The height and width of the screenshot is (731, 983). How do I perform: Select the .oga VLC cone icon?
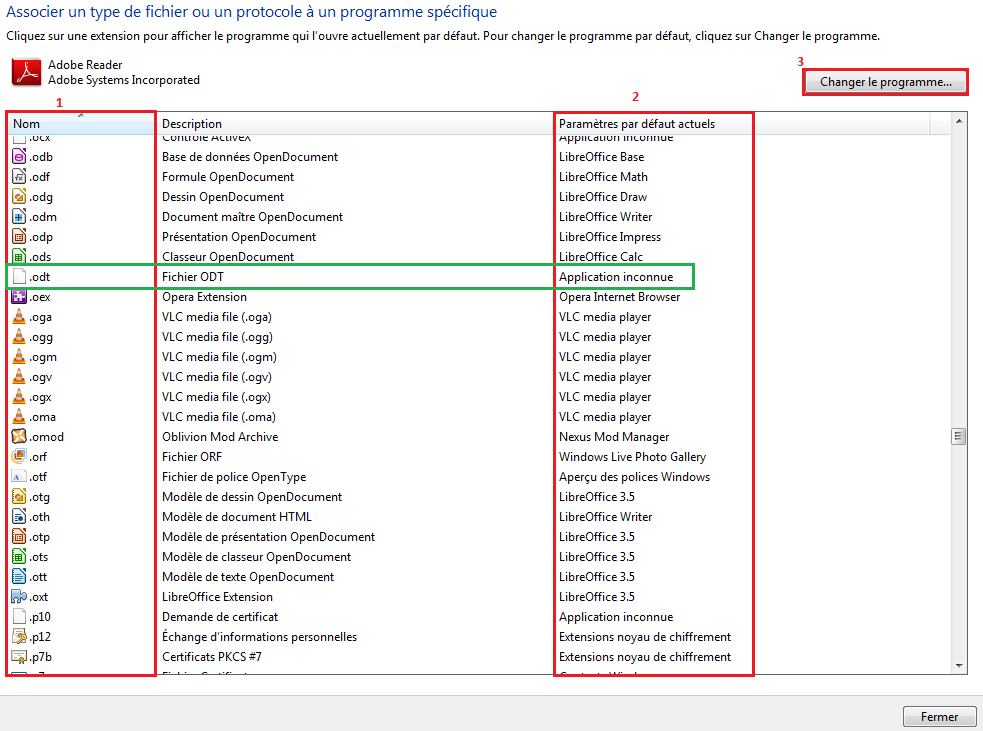tap(19, 317)
